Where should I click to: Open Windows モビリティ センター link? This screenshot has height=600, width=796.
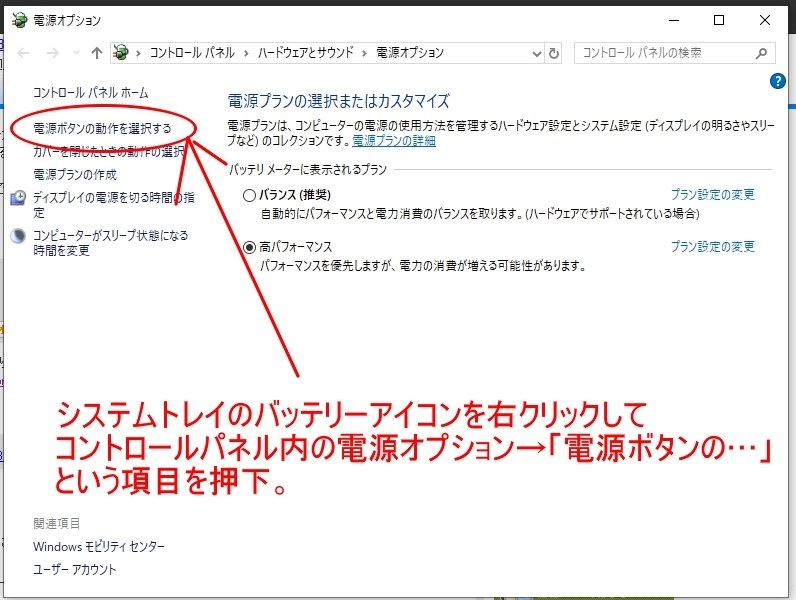point(99,547)
